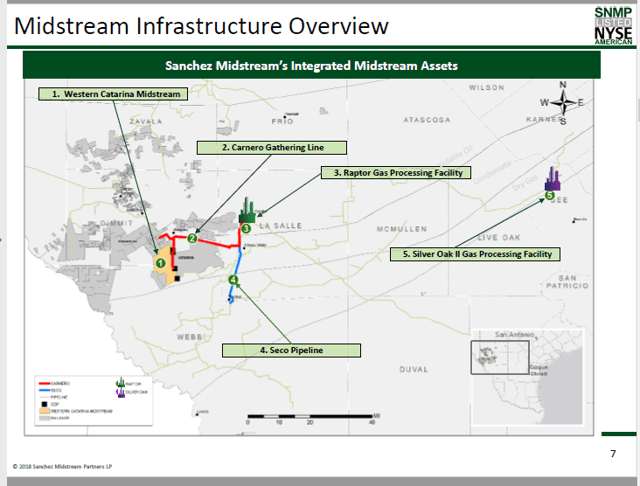Screen dimensions: 640x486
Task: Click the inset Texas locator map
Action: click(528, 376)
